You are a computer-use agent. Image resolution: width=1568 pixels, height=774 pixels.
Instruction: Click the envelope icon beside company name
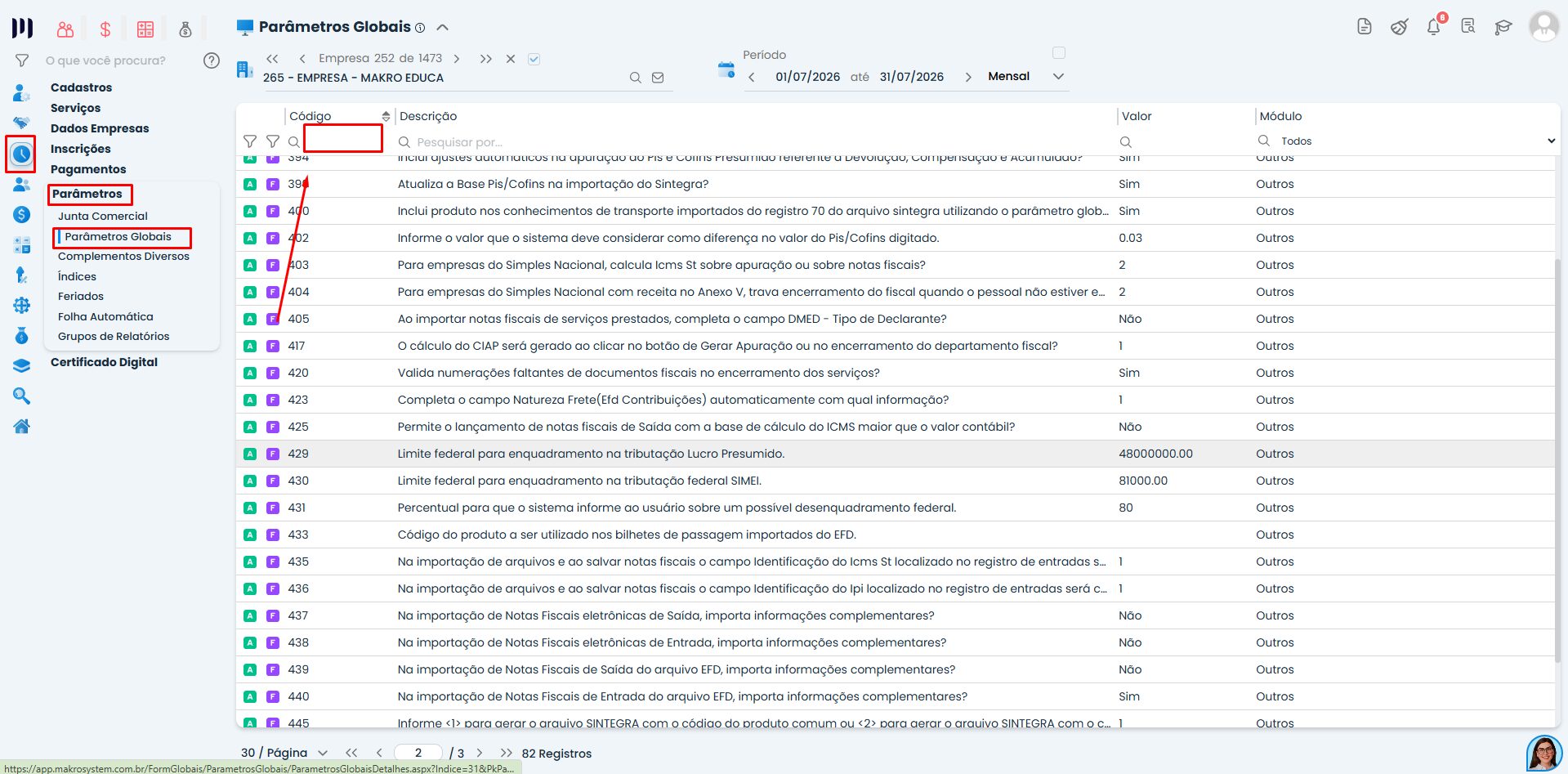tap(658, 78)
